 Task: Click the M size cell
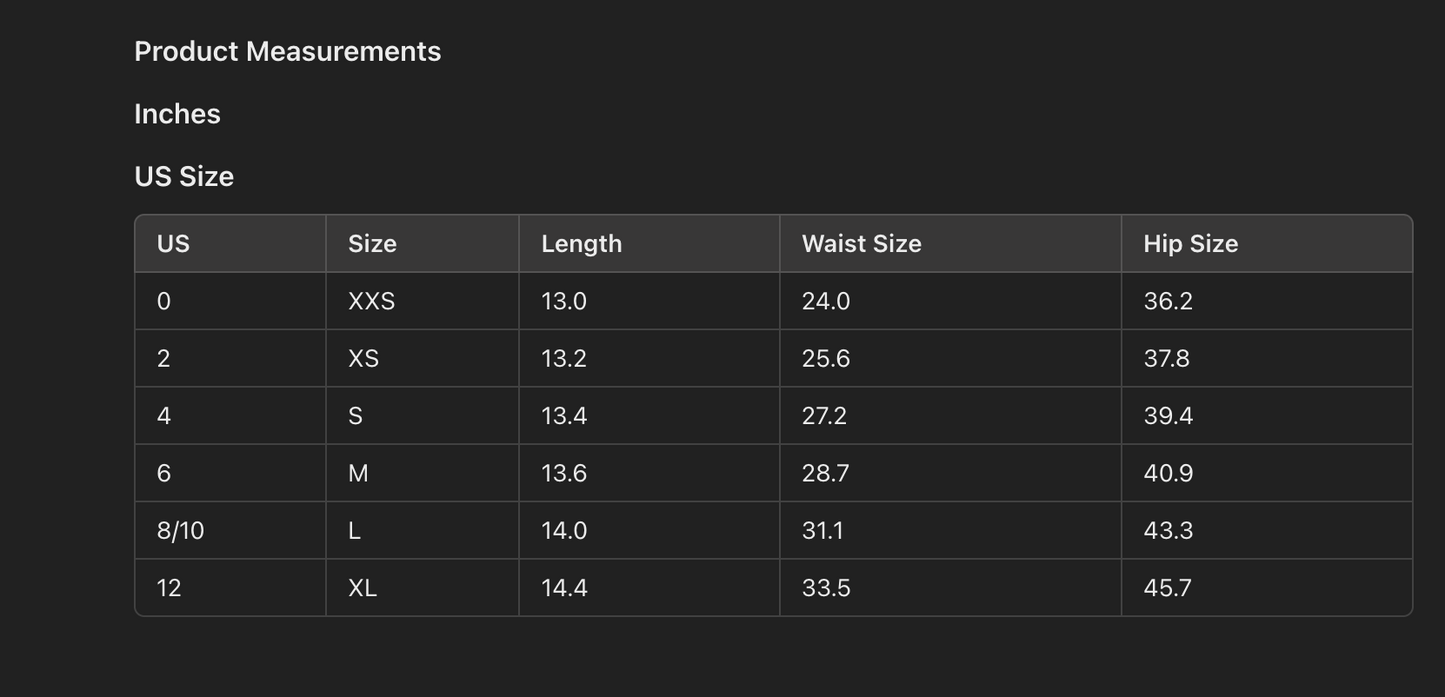pyautogui.click(x=358, y=473)
